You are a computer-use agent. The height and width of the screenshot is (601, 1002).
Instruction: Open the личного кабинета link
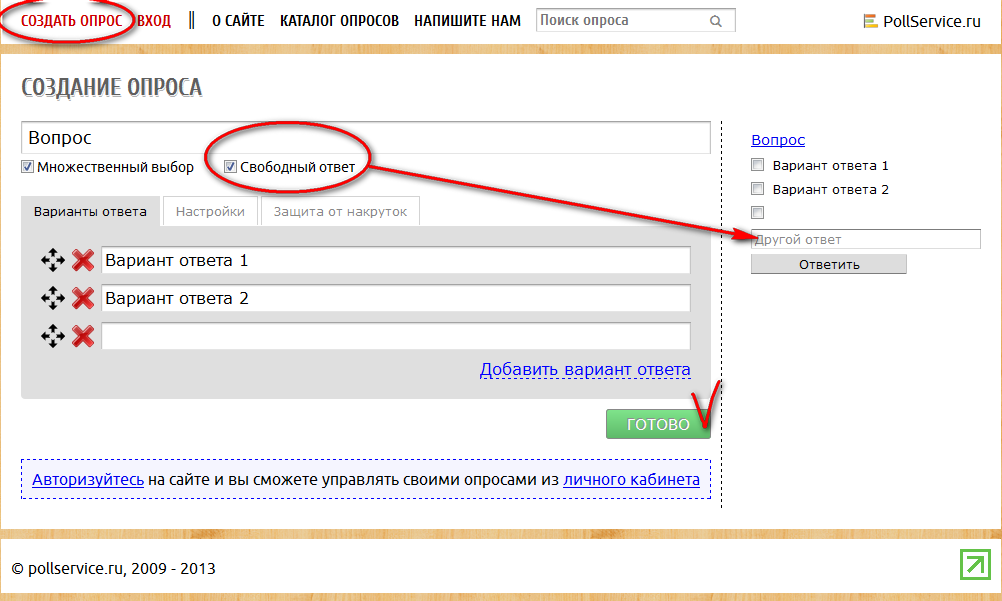tap(631, 480)
